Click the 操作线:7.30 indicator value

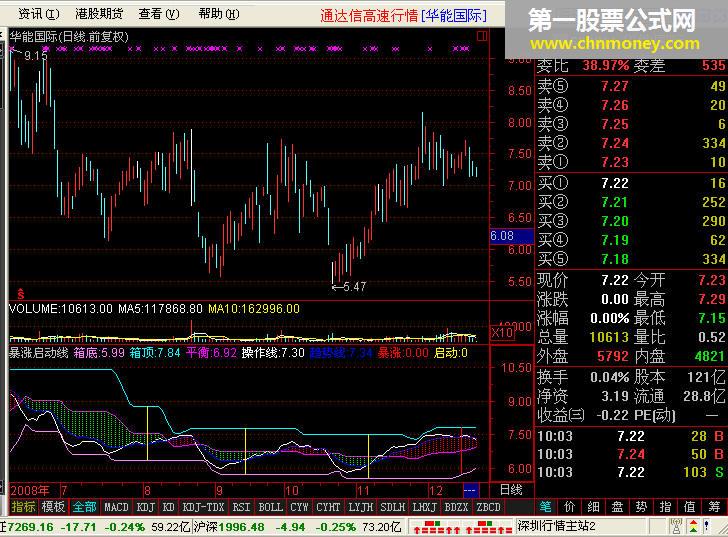click(273, 353)
